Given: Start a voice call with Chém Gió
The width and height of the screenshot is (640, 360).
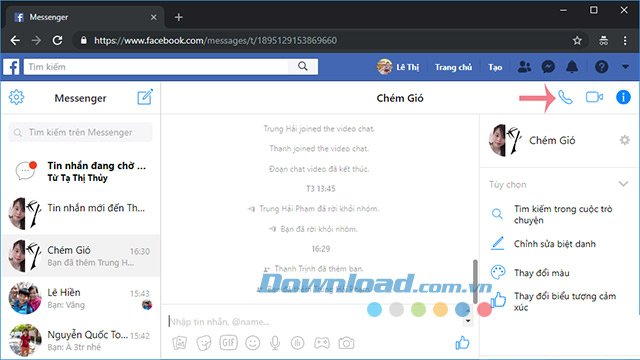Looking at the screenshot, I should 565,98.
